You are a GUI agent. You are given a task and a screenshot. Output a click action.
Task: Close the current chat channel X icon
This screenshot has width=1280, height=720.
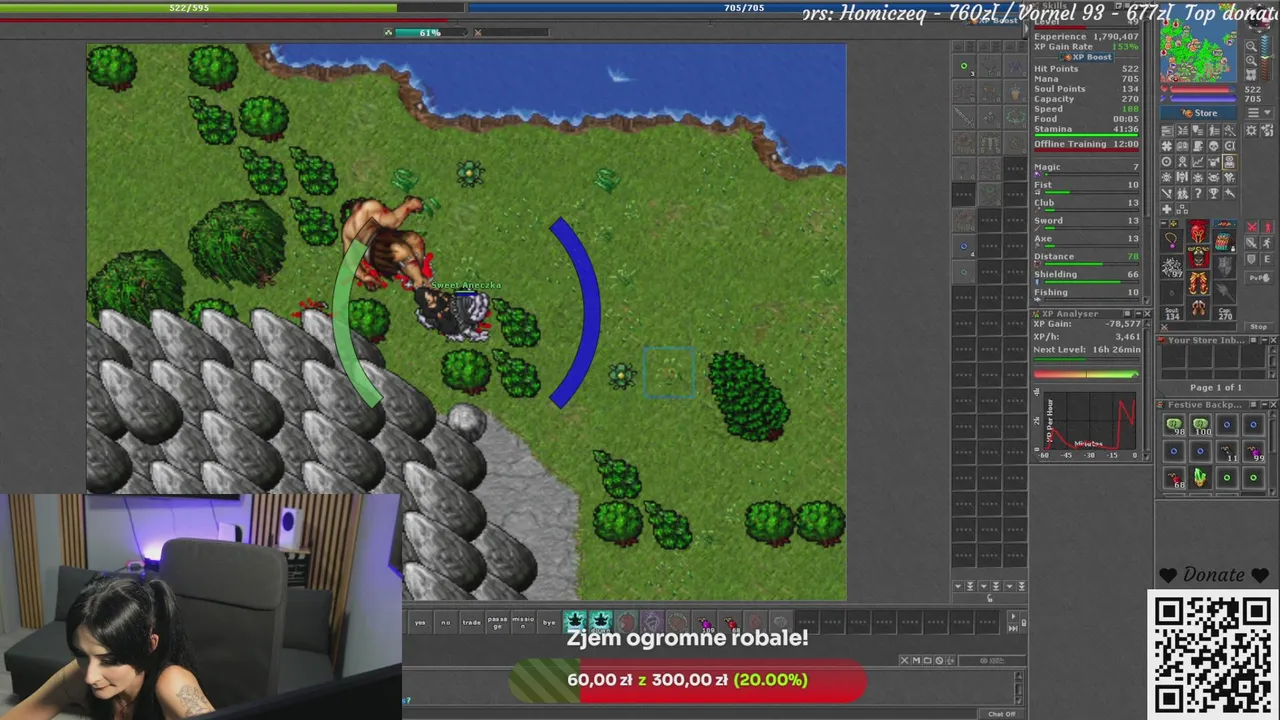[x=904, y=660]
